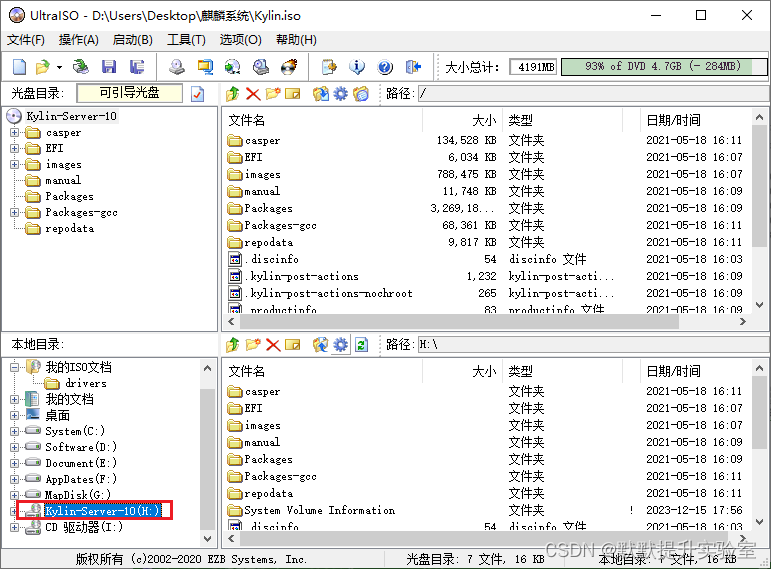Expand the 我的文档 tree node
This screenshot has width=771, height=569.
click(x=14, y=399)
